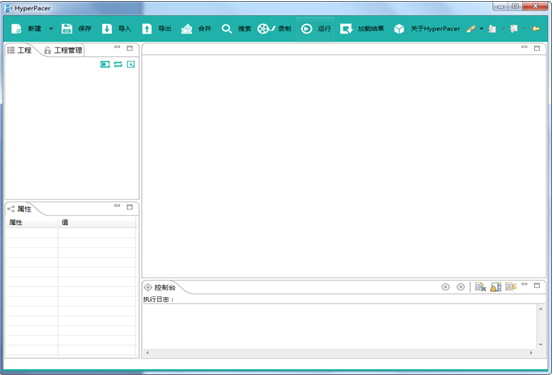Click the 保存 (Save) toolbar button

76,29
